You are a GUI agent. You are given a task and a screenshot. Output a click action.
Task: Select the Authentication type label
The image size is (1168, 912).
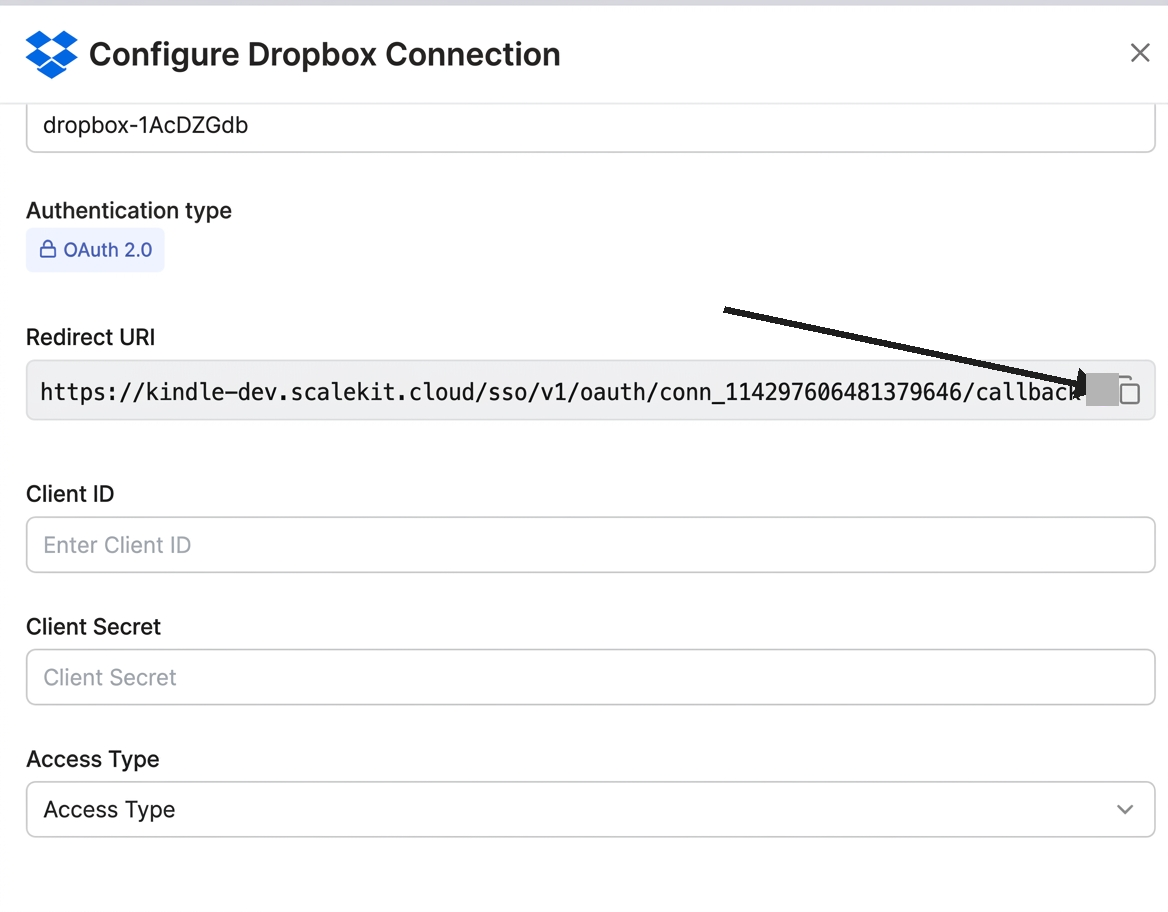[128, 210]
